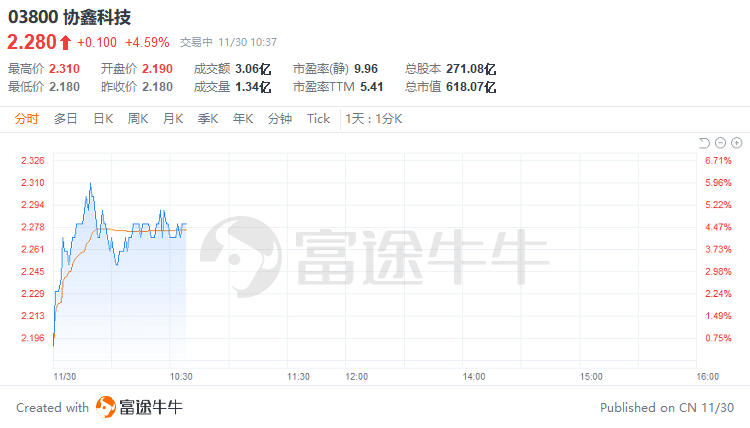Click the 12:00 time axis label

pos(357,377)
